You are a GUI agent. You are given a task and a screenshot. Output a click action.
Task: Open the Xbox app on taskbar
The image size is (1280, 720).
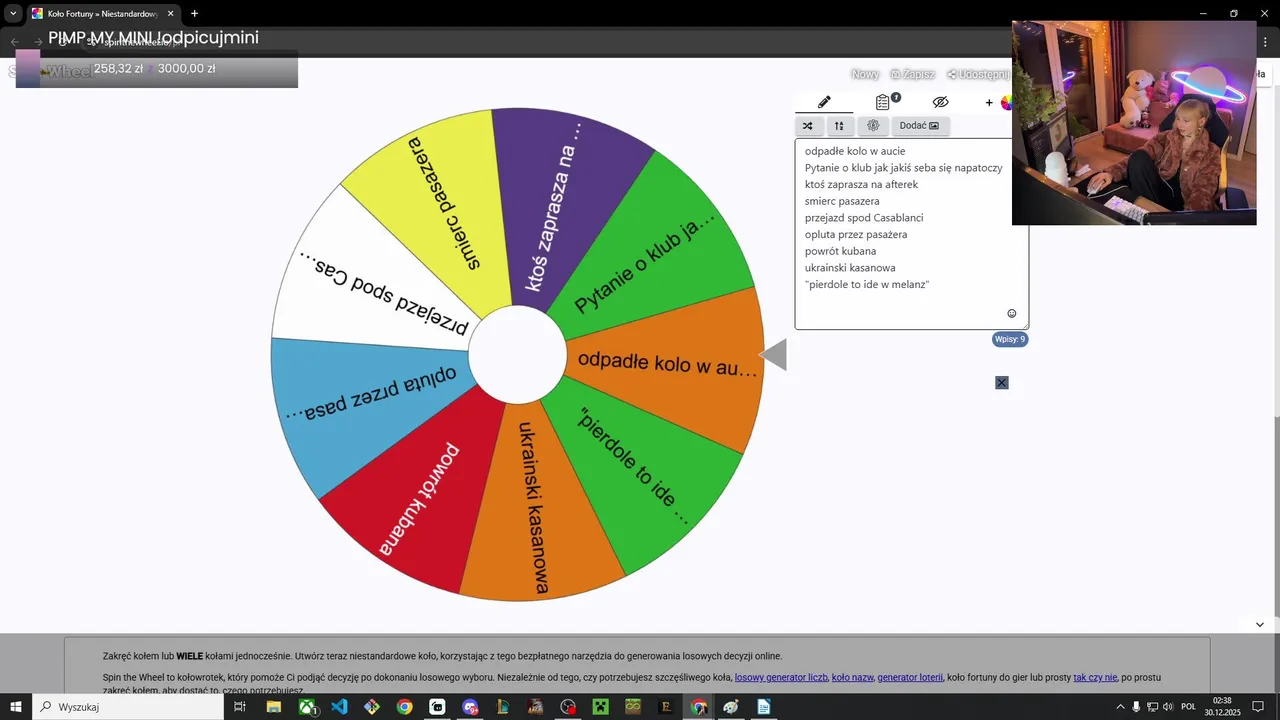click(x=306, y=707)
